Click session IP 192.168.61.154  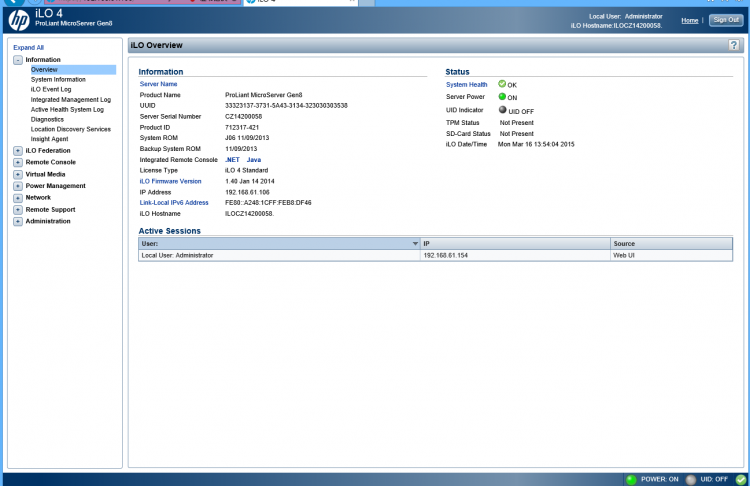coord(445,255)
